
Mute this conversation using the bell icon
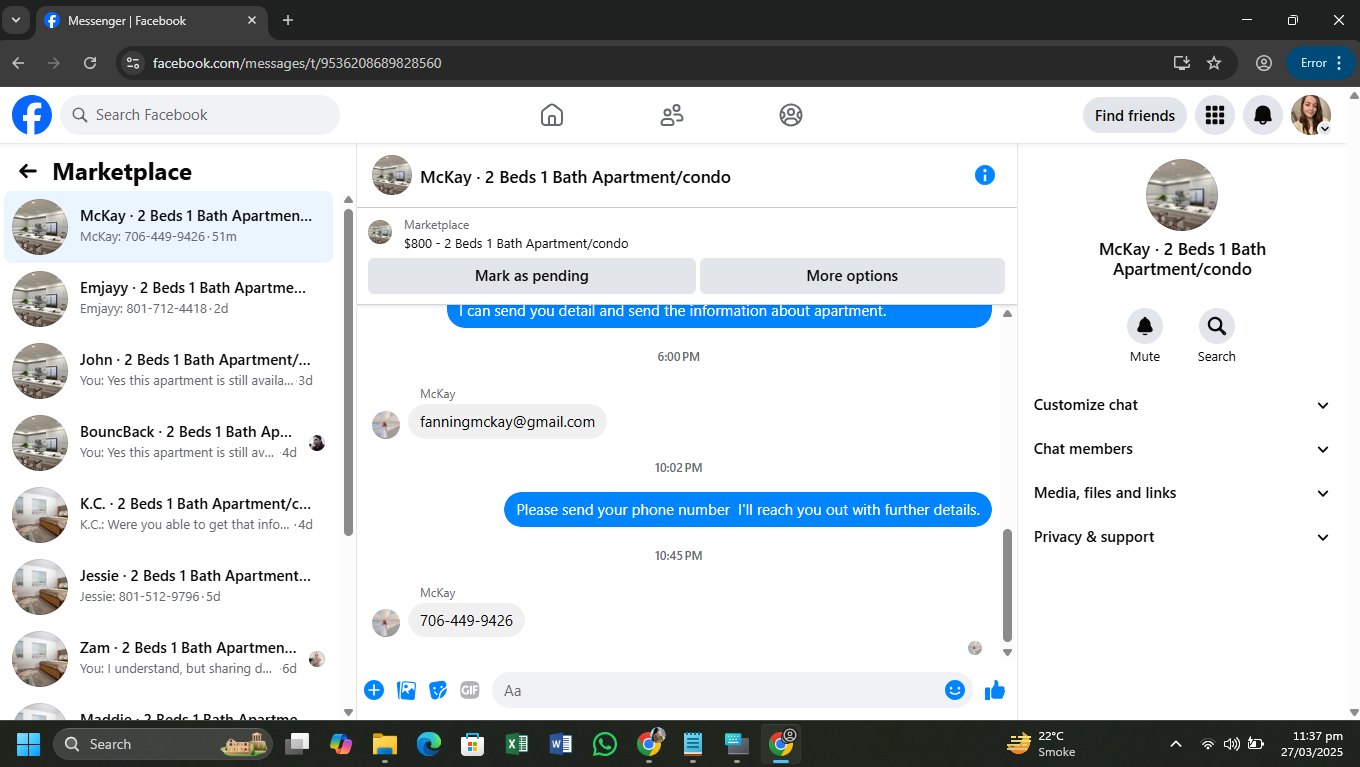point(1145,326)
